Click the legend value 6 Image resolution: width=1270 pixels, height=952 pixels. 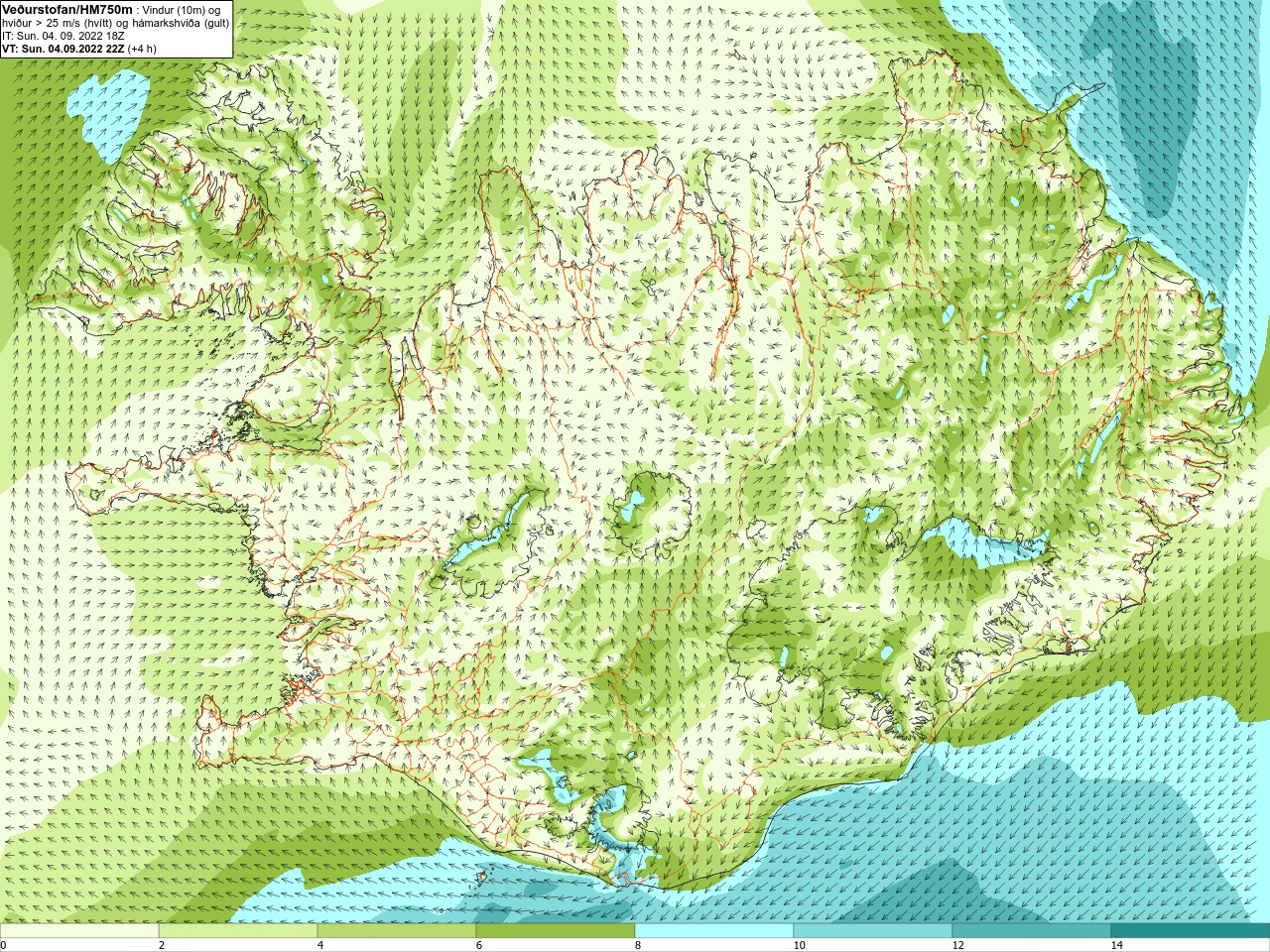tap(479, 945)
